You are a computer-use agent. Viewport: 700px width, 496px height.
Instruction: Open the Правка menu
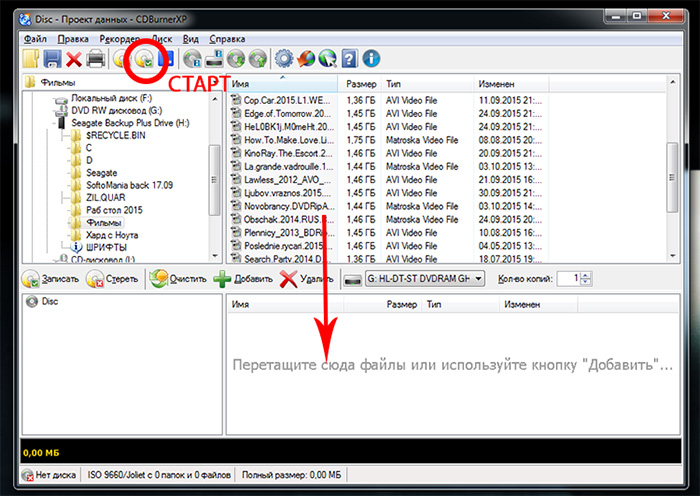coord(73,39)
